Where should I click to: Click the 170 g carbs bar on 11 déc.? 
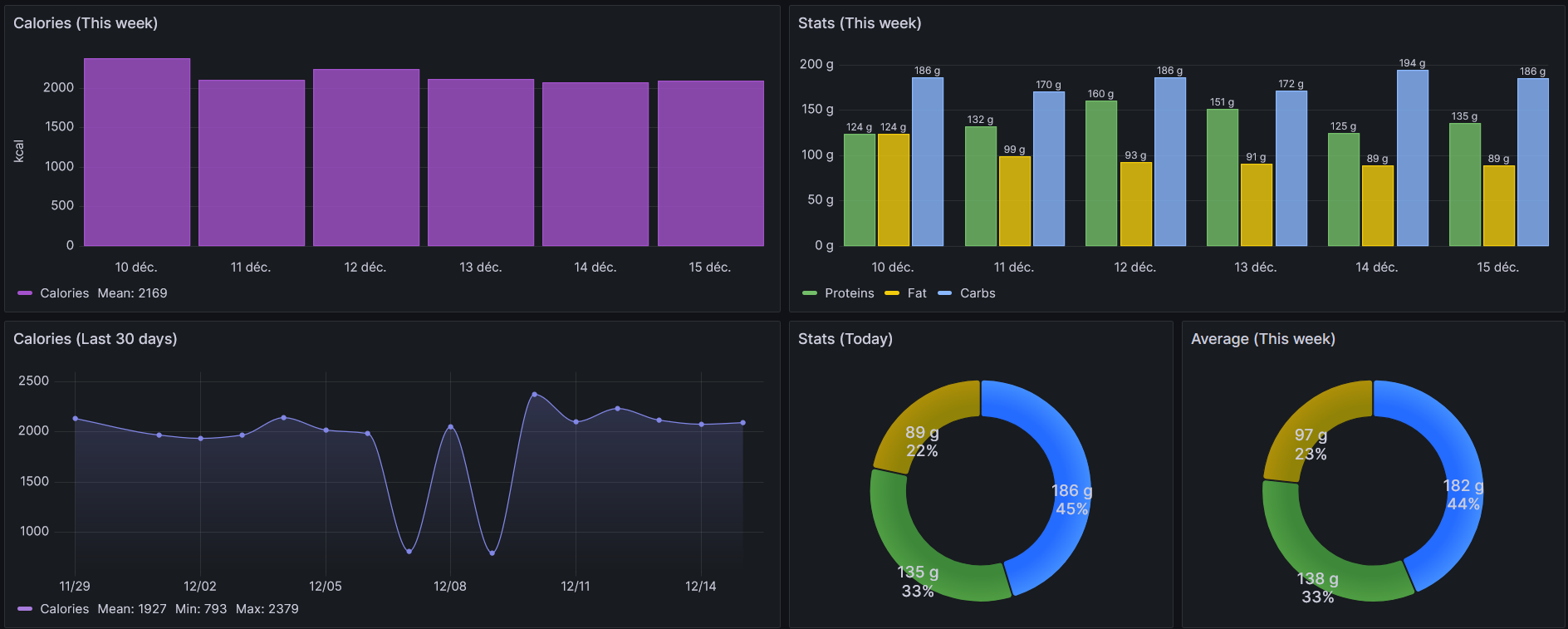point(1049,169)
